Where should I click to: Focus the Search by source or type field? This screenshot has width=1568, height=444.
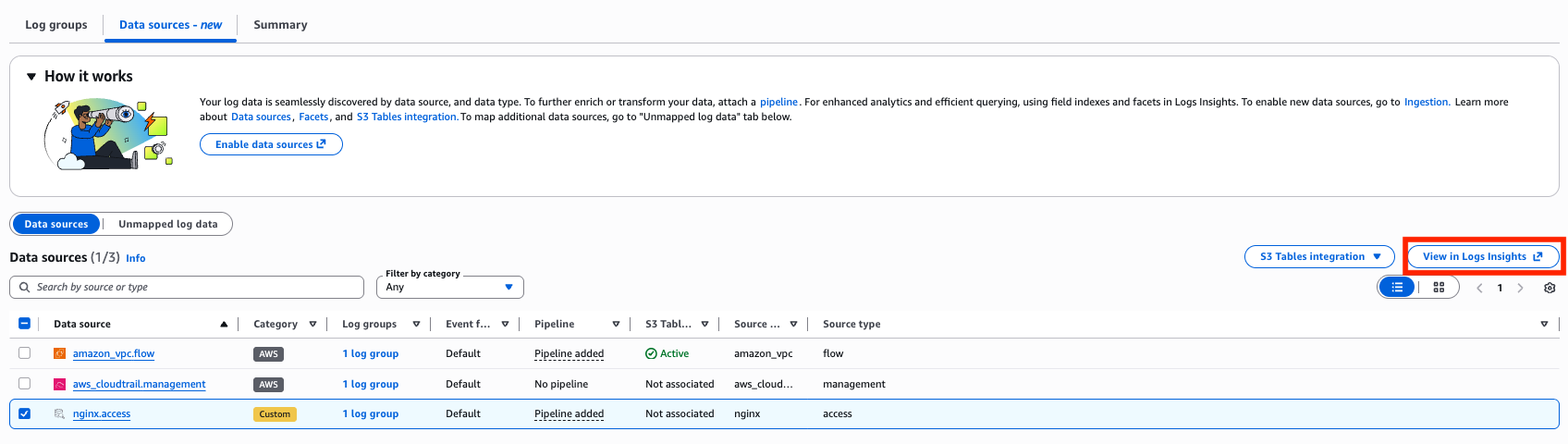click(194, 288)
